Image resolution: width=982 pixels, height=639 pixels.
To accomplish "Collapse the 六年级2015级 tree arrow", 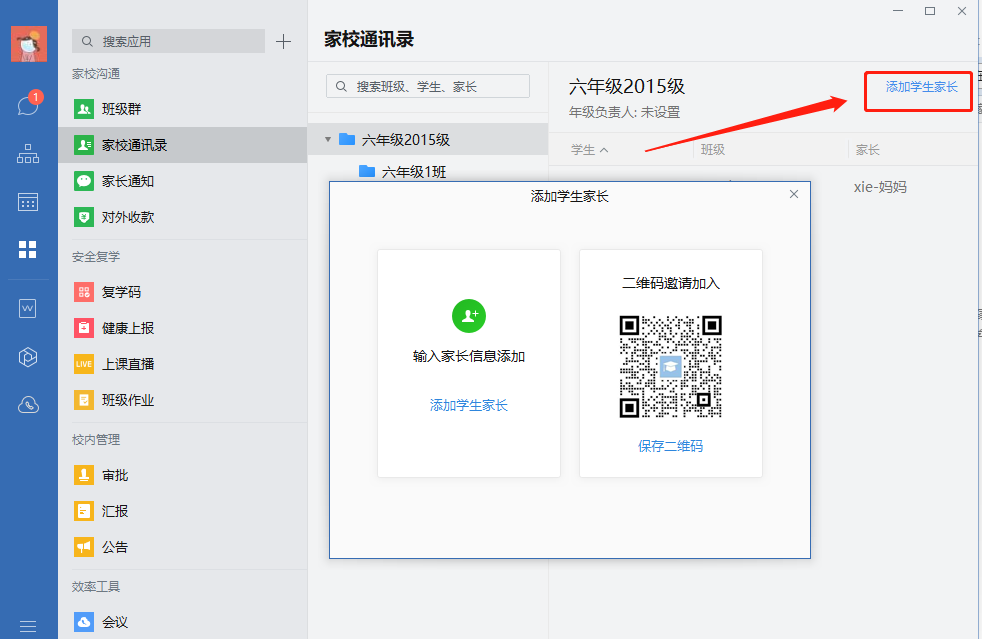I will click(x=328, y=139).
